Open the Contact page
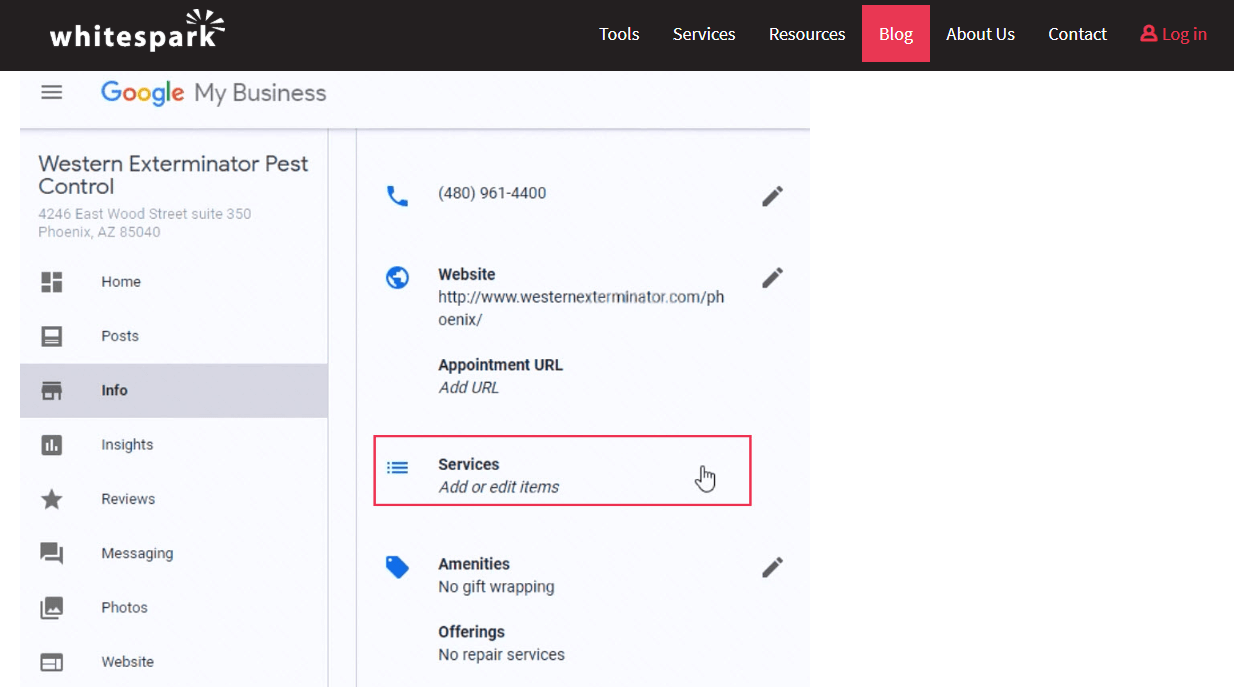1234x687 pixels. tap(1077, 34)
